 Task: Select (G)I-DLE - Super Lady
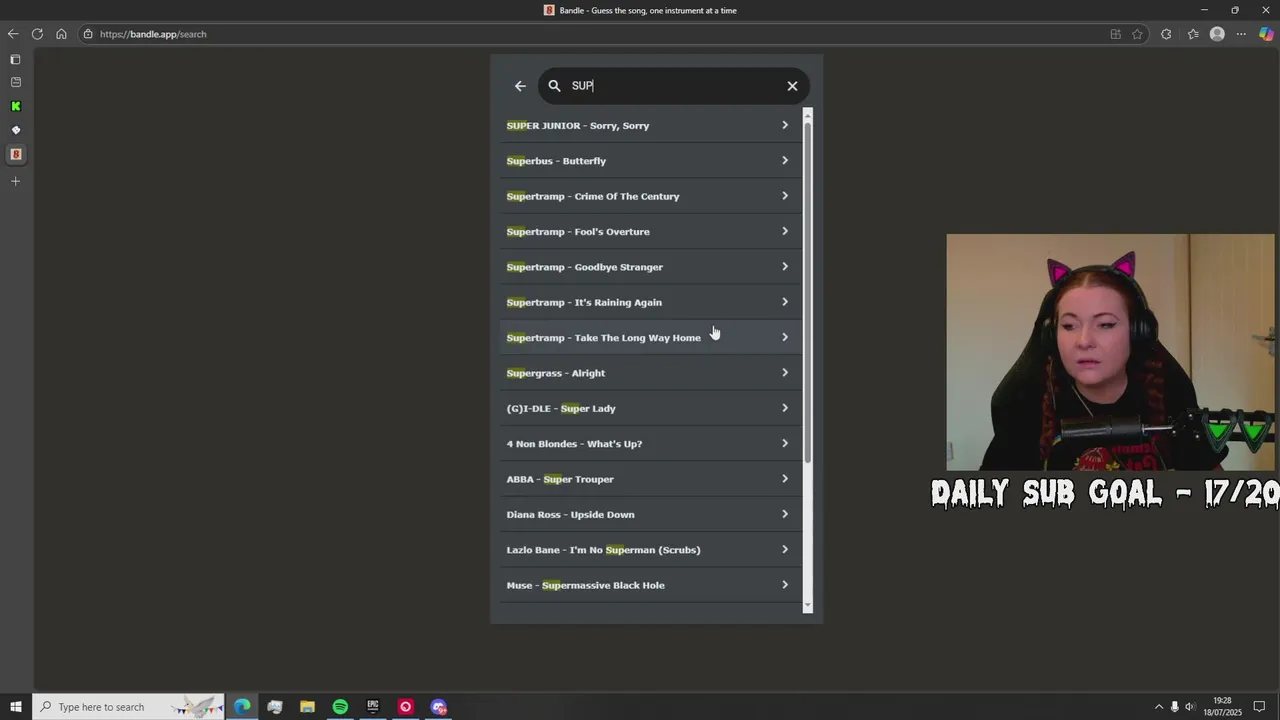pos(651,408)
